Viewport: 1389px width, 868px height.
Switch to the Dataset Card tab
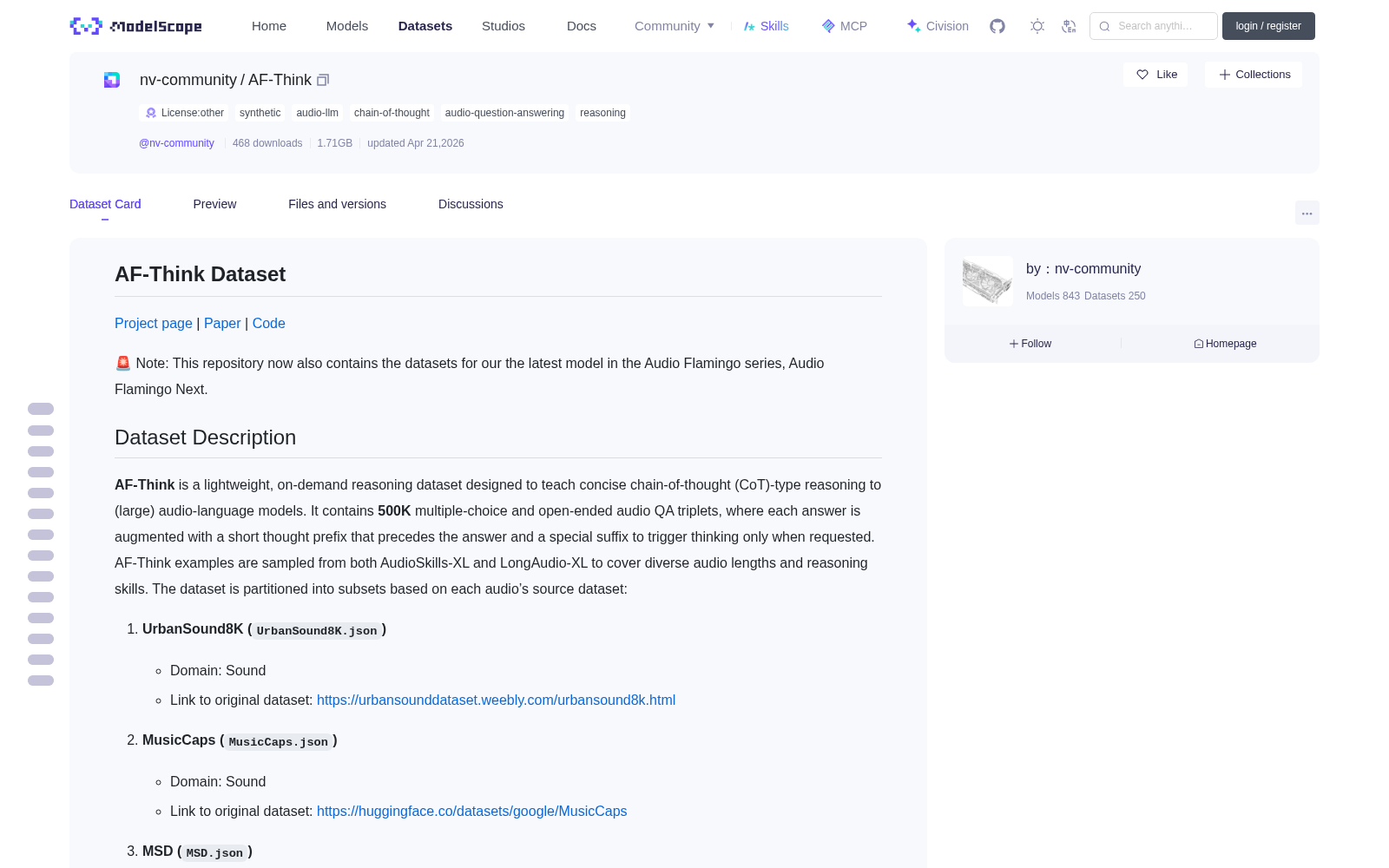click(x=105, y=204)
